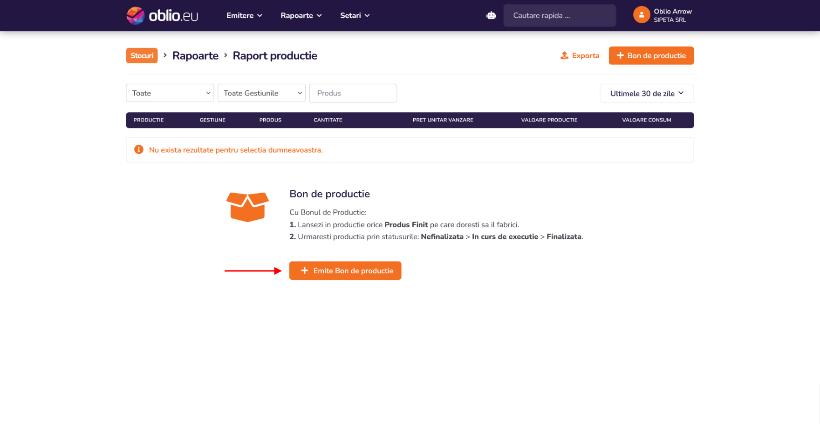Click the Rapoarte breadcrumb link
Image resolution: width=820 pixels, height=424 pixels.
click(196, 55)
